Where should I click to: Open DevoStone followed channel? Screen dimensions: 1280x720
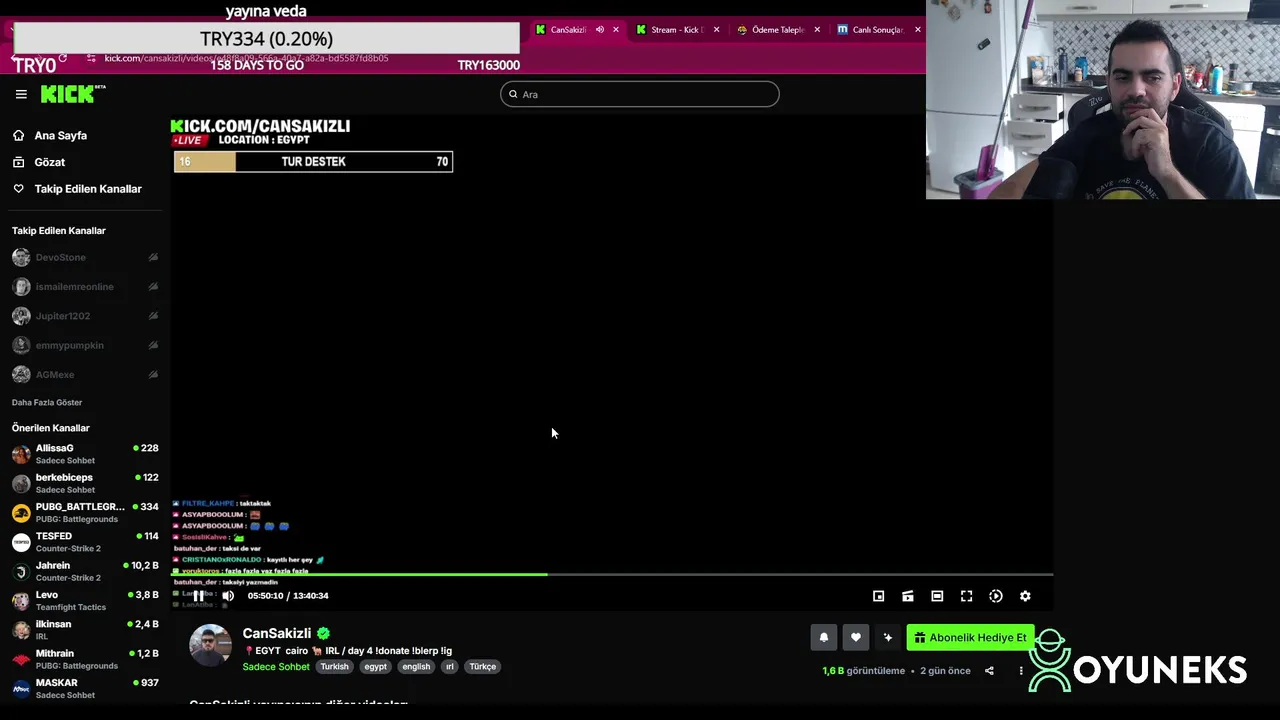[61, 257]
